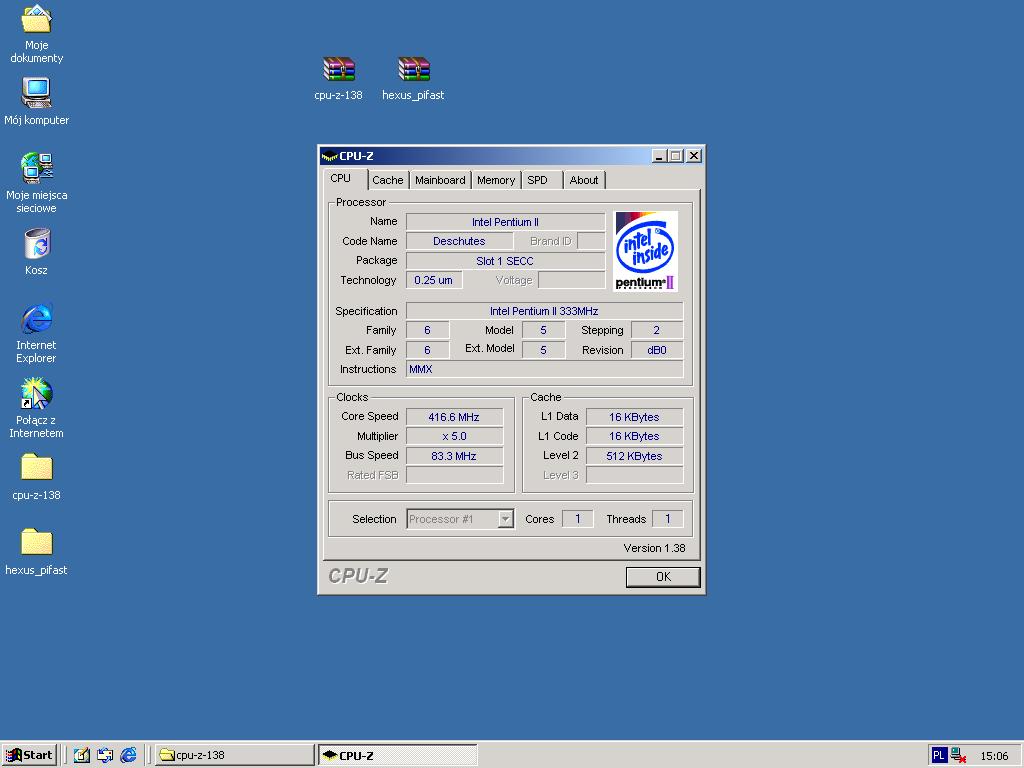The height and width of the screenshot is (768, 1024).
Task: Close the CPU-Z window
Action: 694,156
